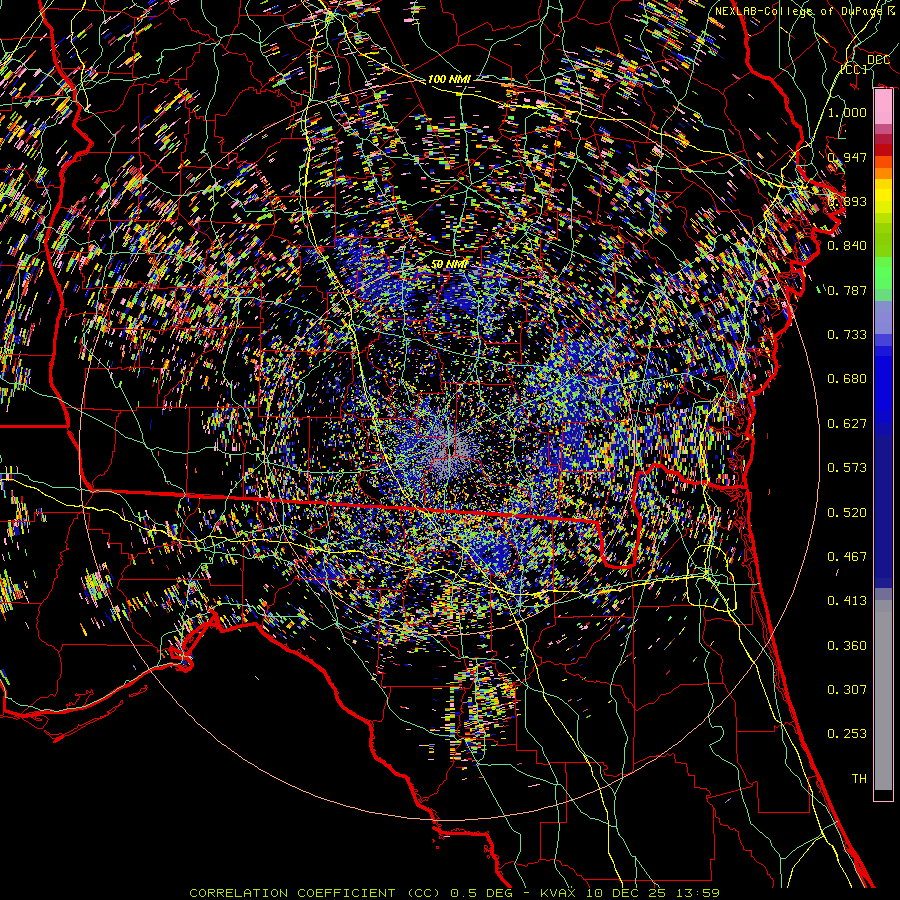Select the 0.467 scale value
This screenshot has height=900, width=900.
(847, 556)
